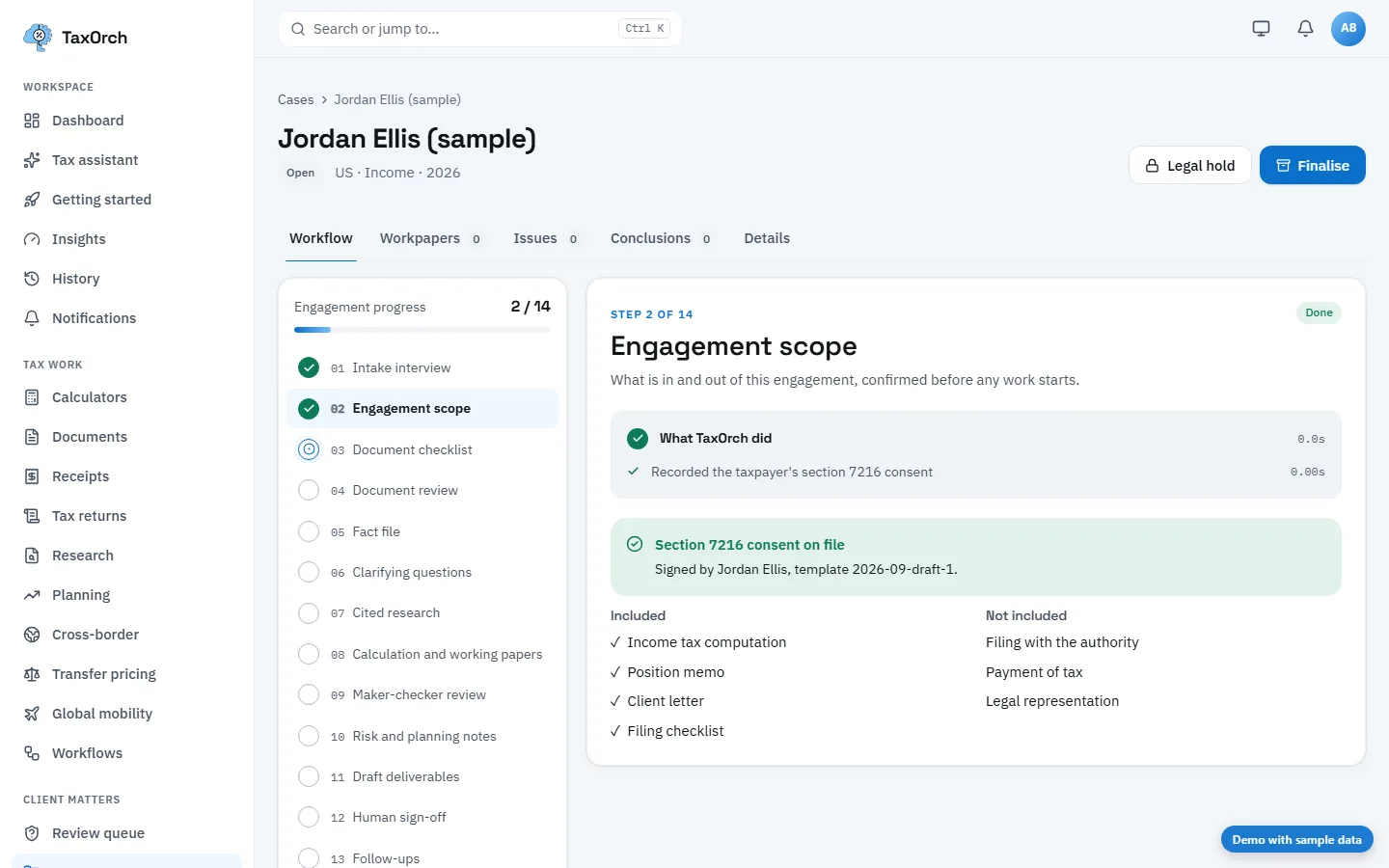Open step 10 Risk and planning notes
This screenshot has width=1389, height=868.
pyautogui.click(x=422, y=736)
